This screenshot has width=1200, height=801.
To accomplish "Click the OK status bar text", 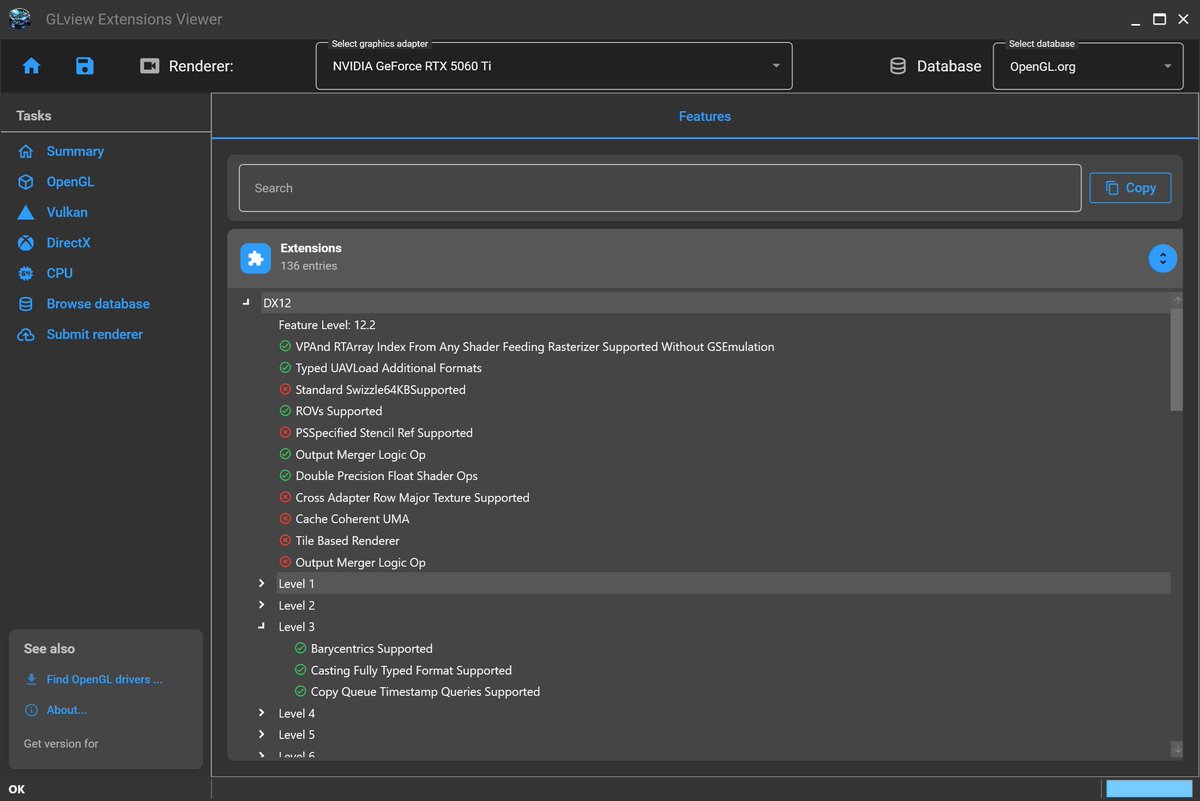I will (x=17, y=789).
